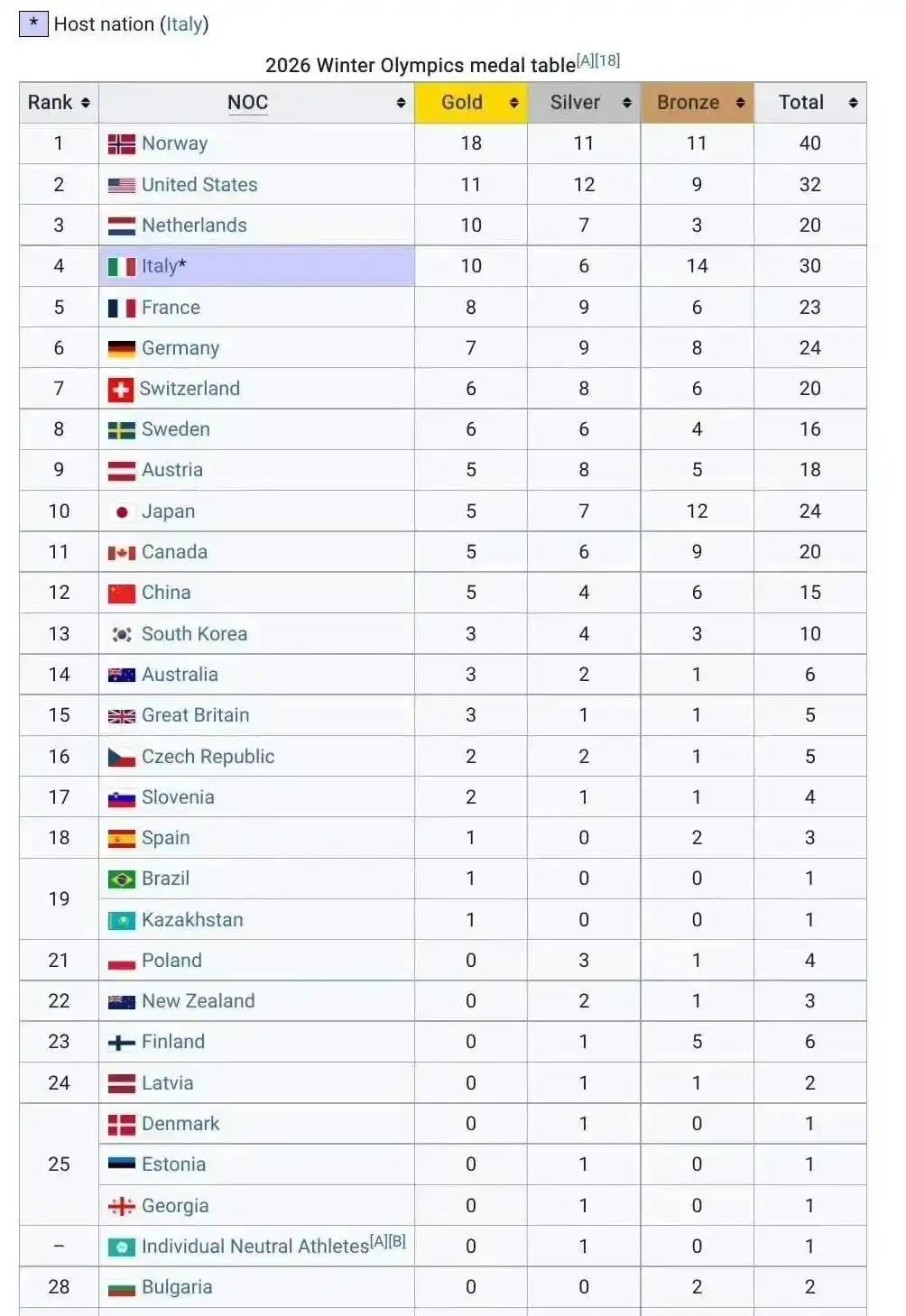Image resolution: width=906 pixels, height=1316 pixels.
Task: Click the Brazil flag icon
Action: pos(122,879)
